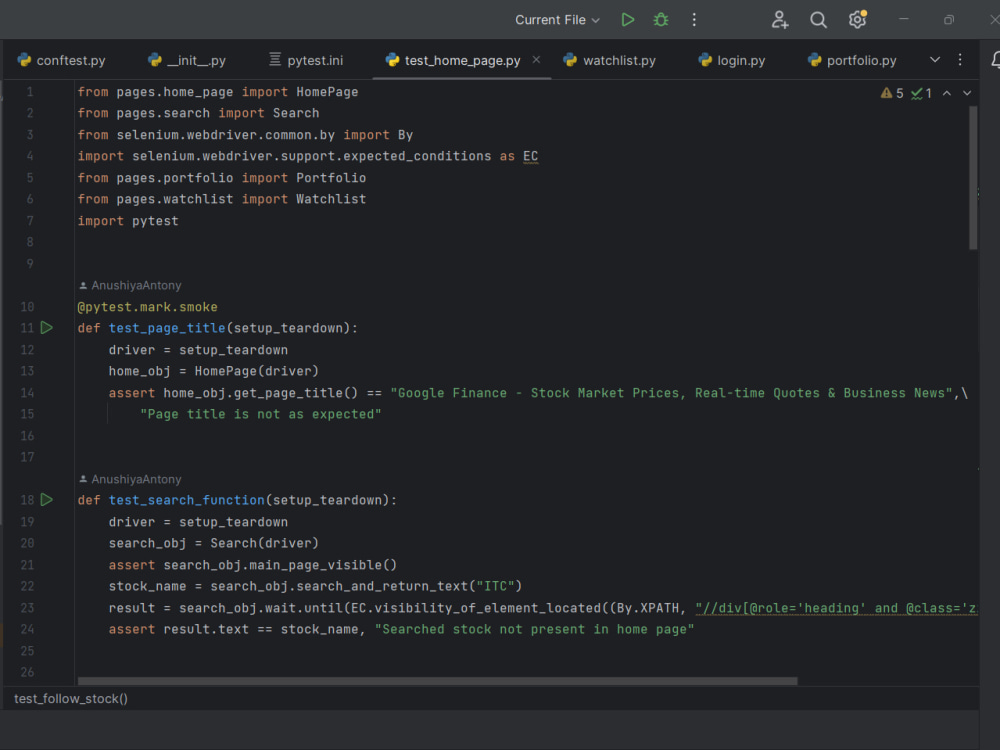Open the notifications bell panel
Image resolution: width=1000 pixels, height=750 pixels.
[x=996, y=61]
